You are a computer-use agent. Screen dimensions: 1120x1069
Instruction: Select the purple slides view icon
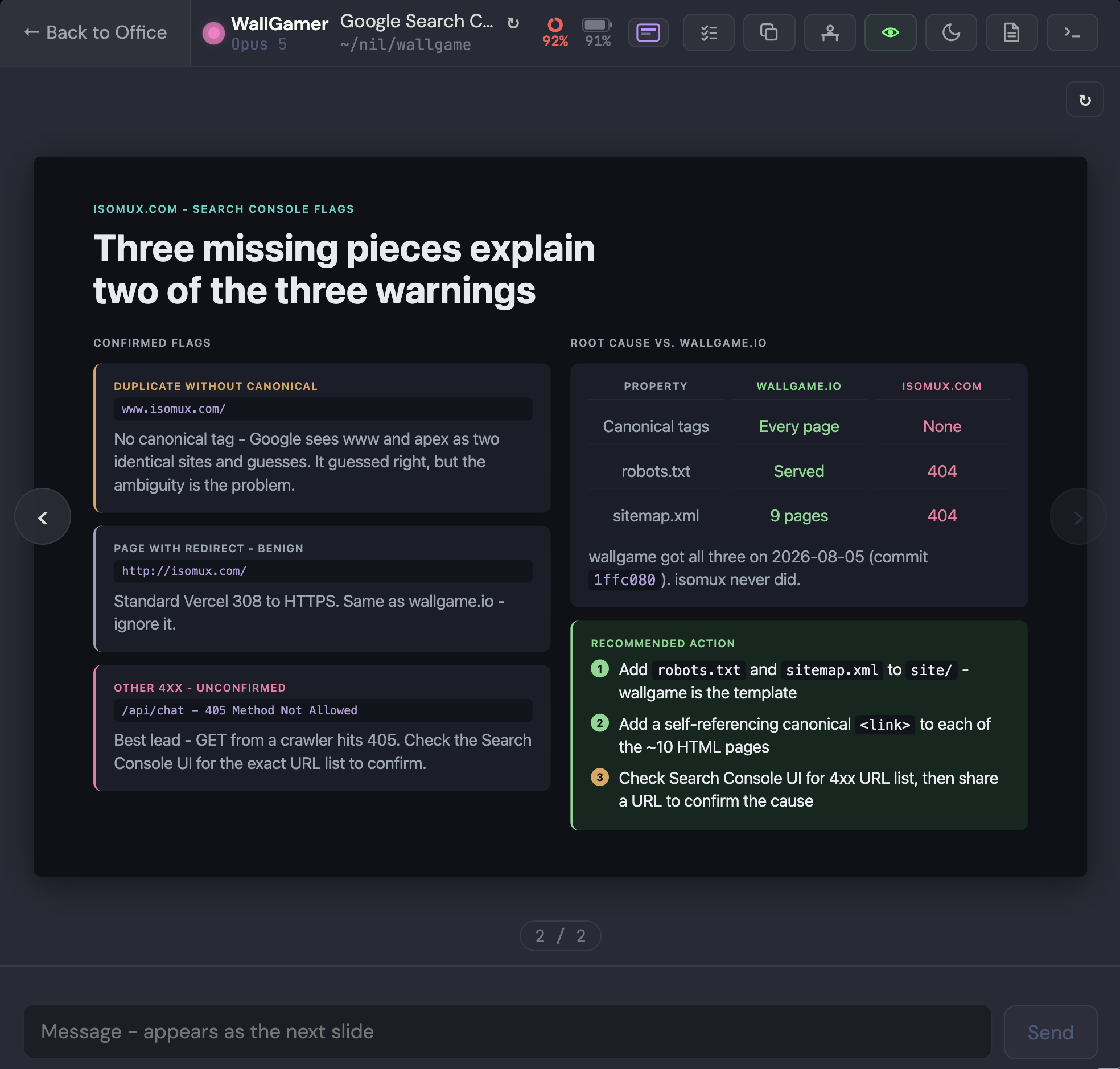tap(648, 32)
